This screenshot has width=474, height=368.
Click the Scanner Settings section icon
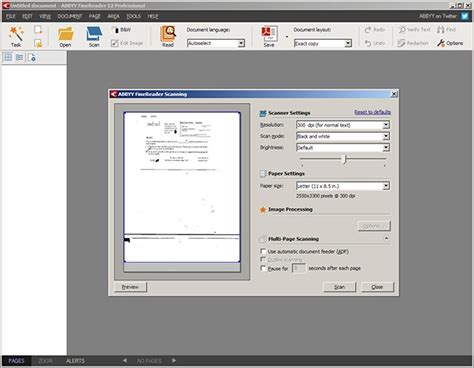tap(263, 113)
